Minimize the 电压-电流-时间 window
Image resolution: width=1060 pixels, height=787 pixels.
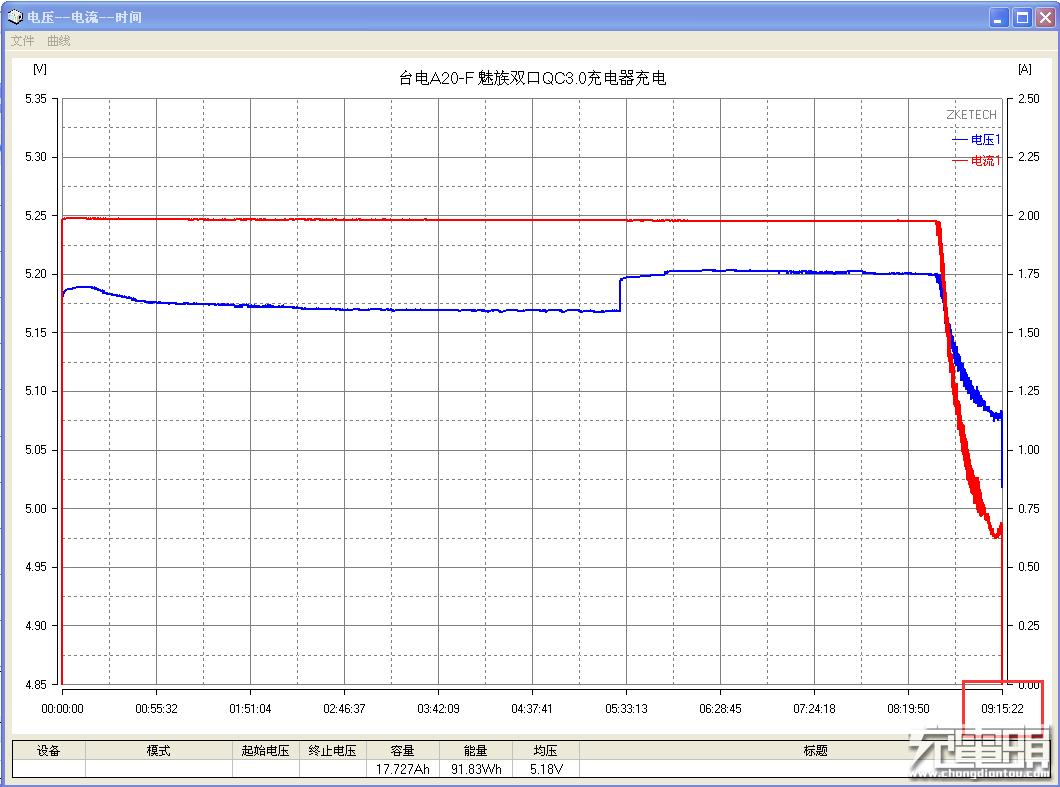pos(999,18)
